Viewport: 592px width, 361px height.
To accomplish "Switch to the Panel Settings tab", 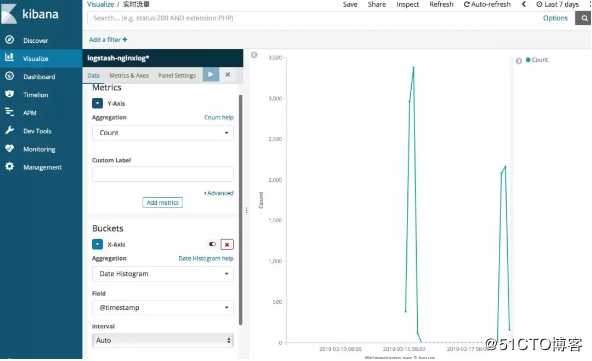I will pos(177,76).
